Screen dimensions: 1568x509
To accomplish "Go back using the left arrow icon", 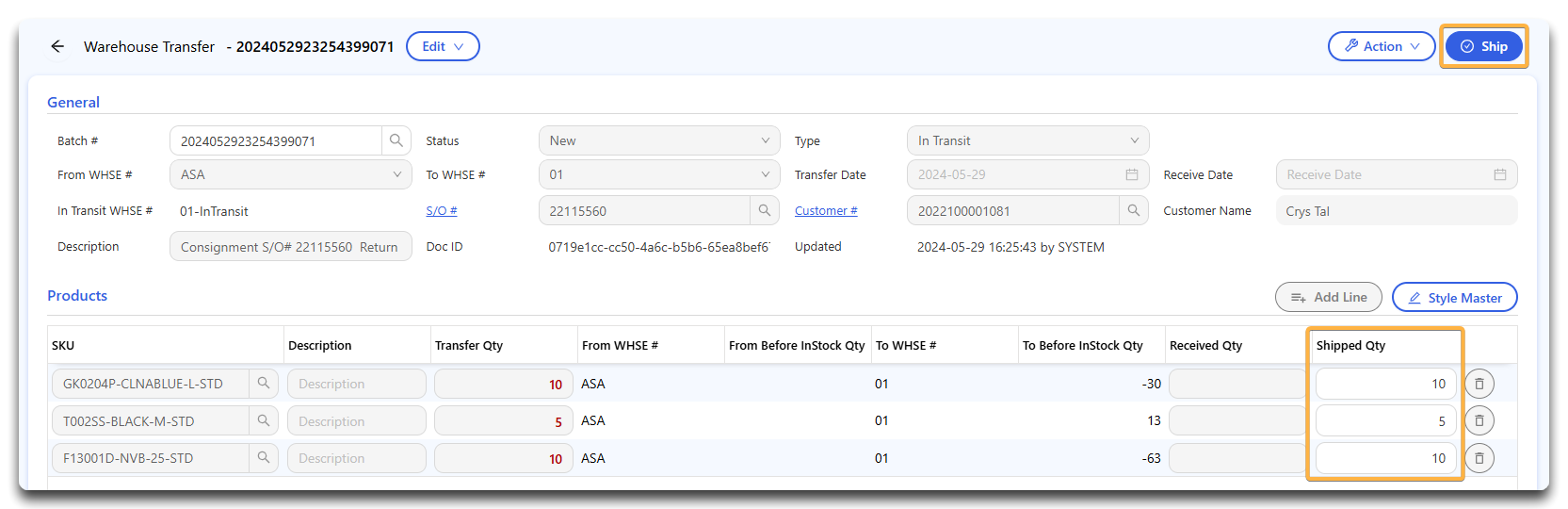I will (57, 46).
